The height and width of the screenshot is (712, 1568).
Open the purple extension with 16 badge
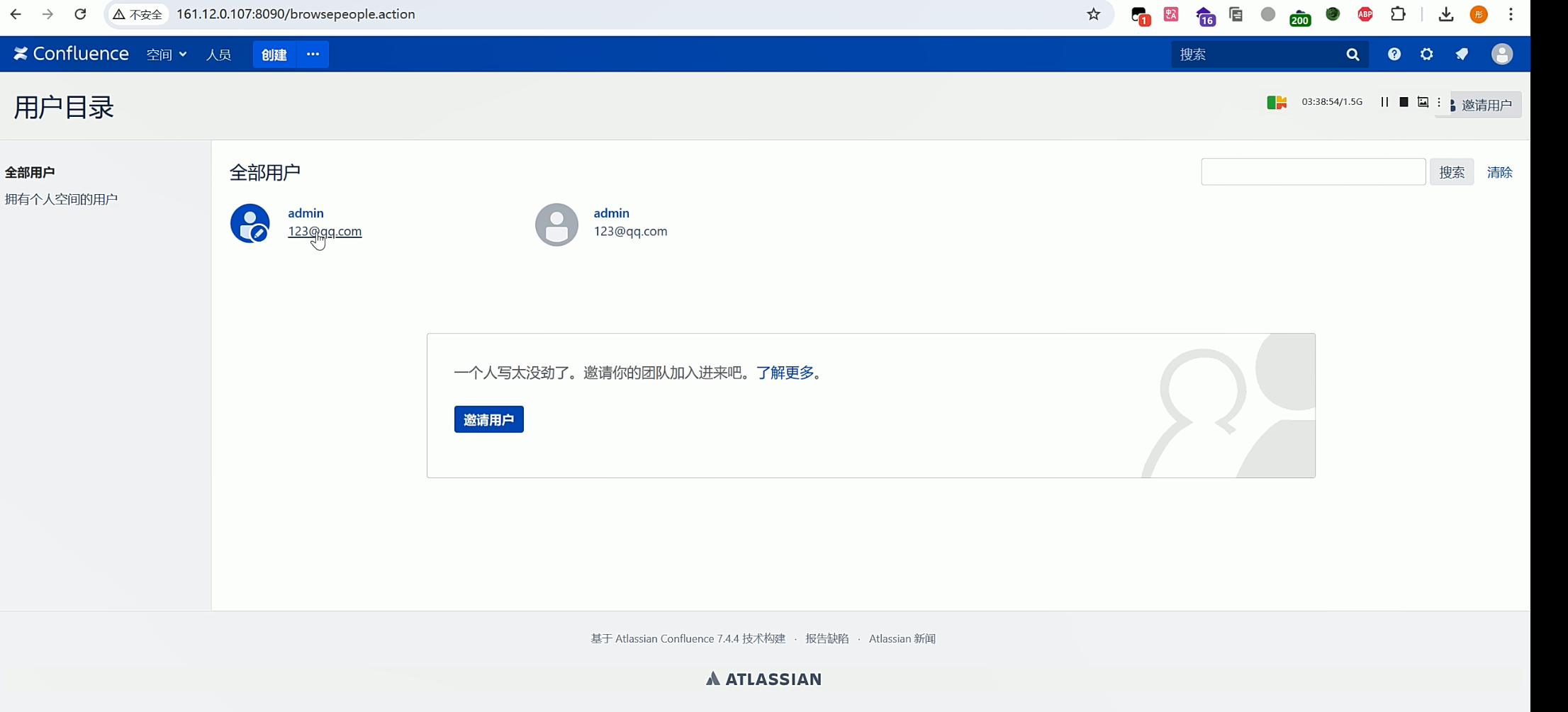click(x=1205, y=16)
